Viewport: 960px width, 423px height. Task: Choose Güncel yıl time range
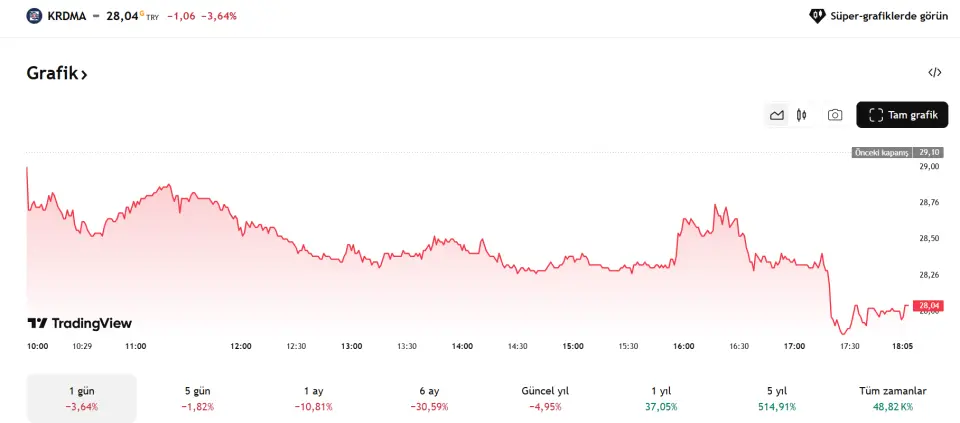545,398
